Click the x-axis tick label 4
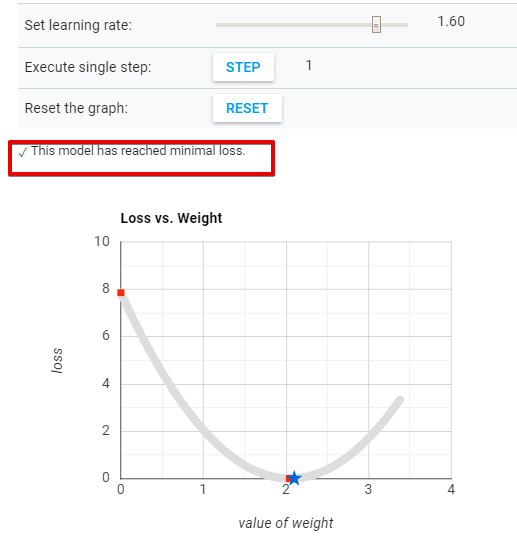 451,489
